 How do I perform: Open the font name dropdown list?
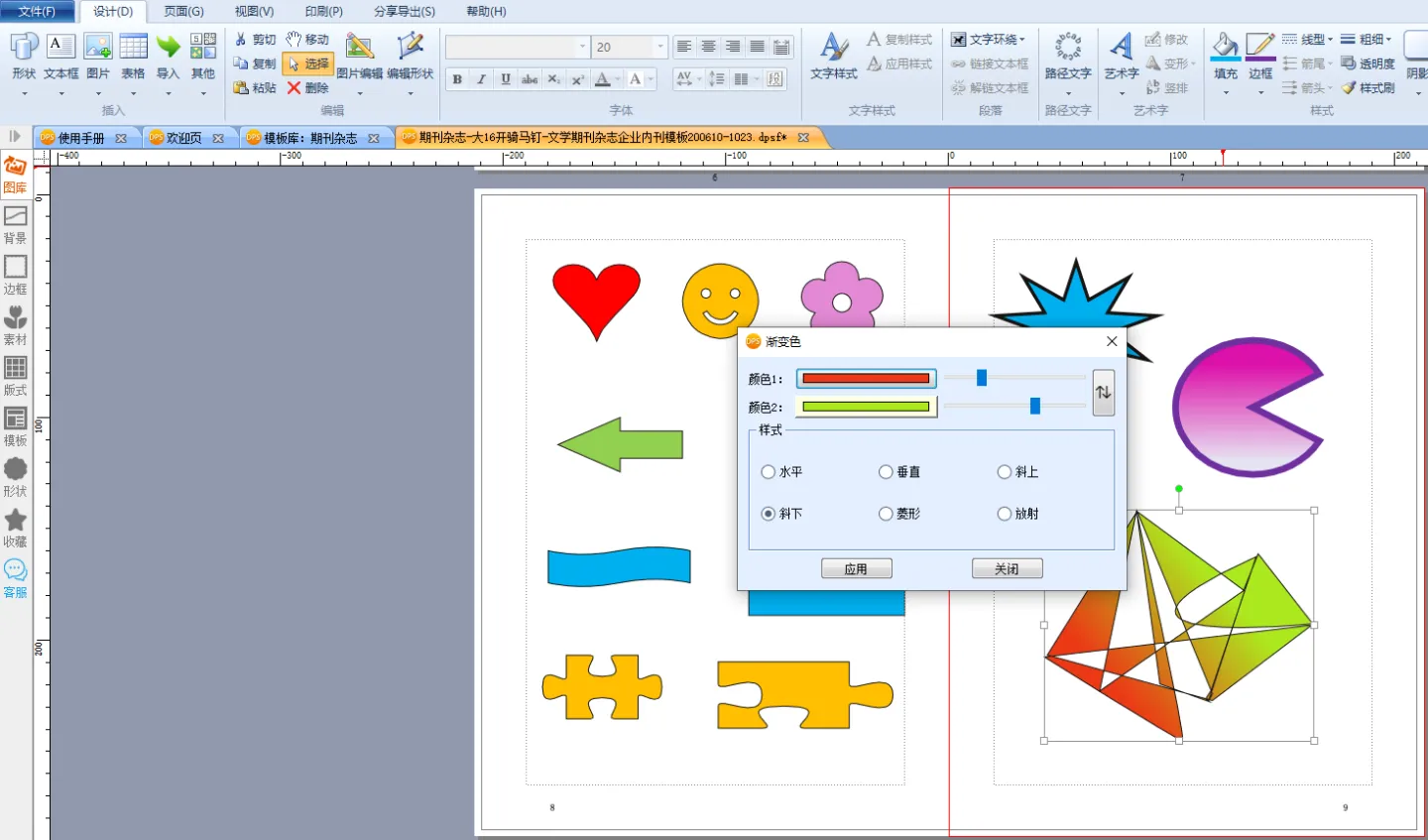582,47
